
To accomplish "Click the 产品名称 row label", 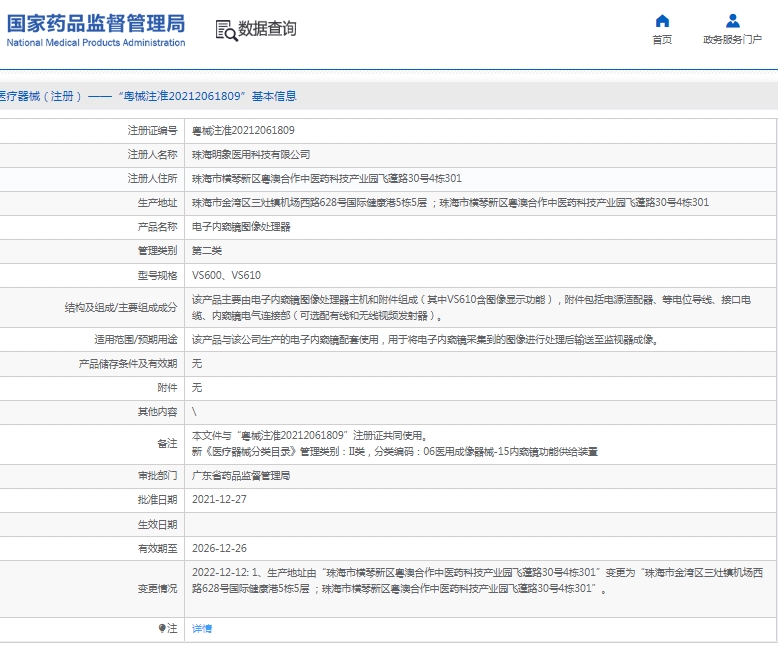I will point(157,227).
